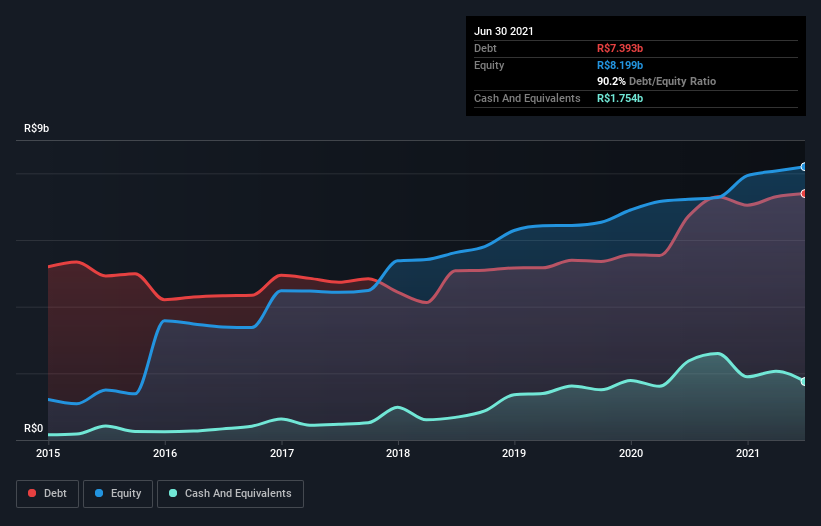Image resolution: width=821 pixels, height=526 pixels.
Task: Click the Debt row label in the tooltip
Action: (485, 48)
